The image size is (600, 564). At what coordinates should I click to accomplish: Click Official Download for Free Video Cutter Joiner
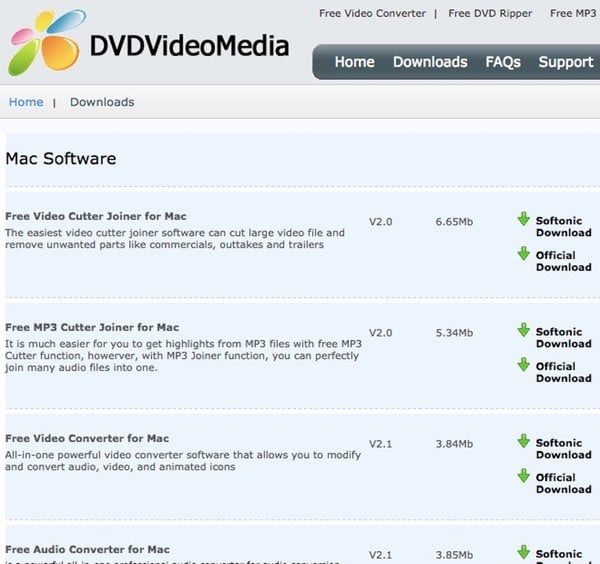coord(564,261)
